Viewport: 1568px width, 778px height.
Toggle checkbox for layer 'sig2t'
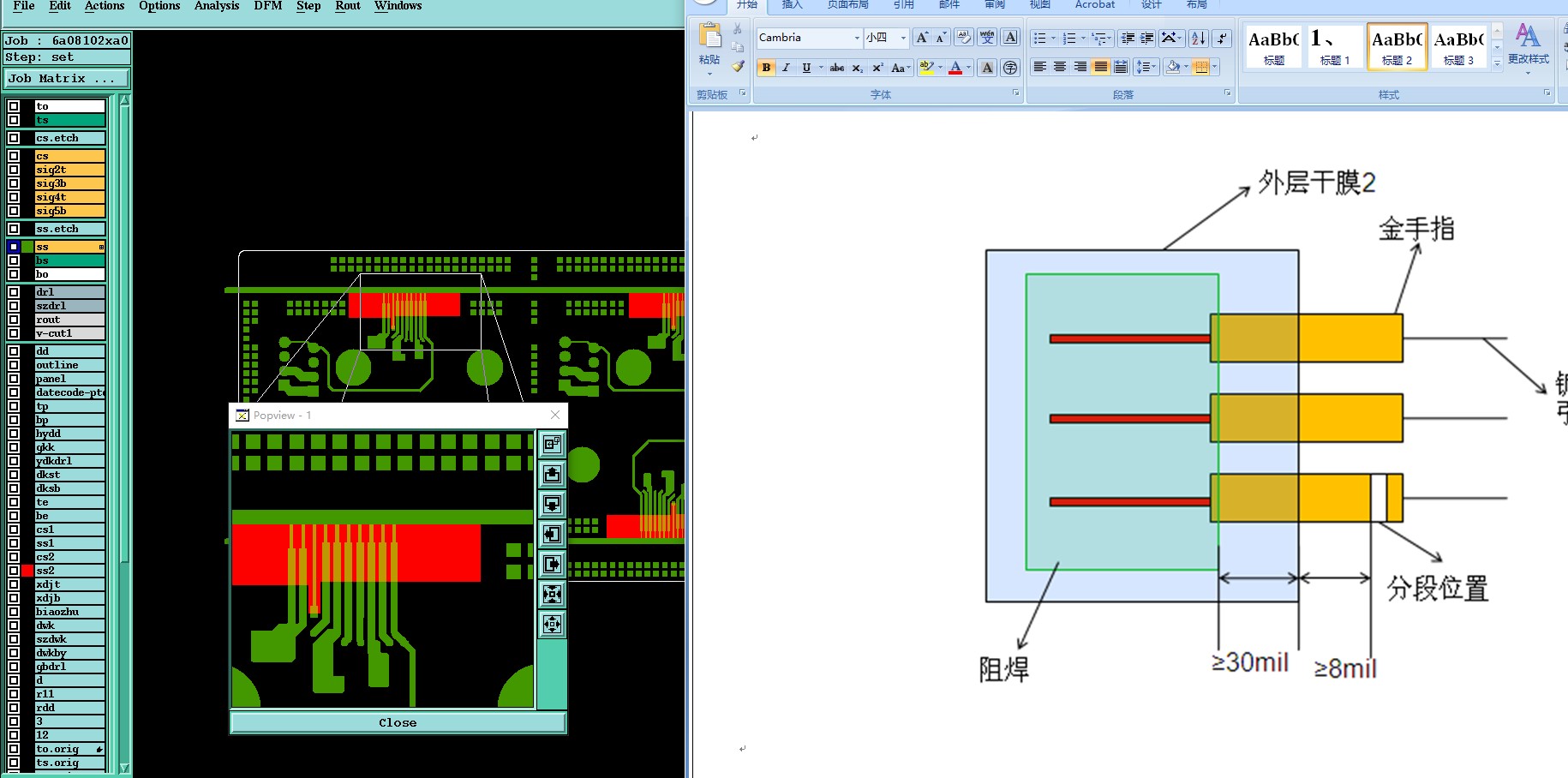coord(14,170)
